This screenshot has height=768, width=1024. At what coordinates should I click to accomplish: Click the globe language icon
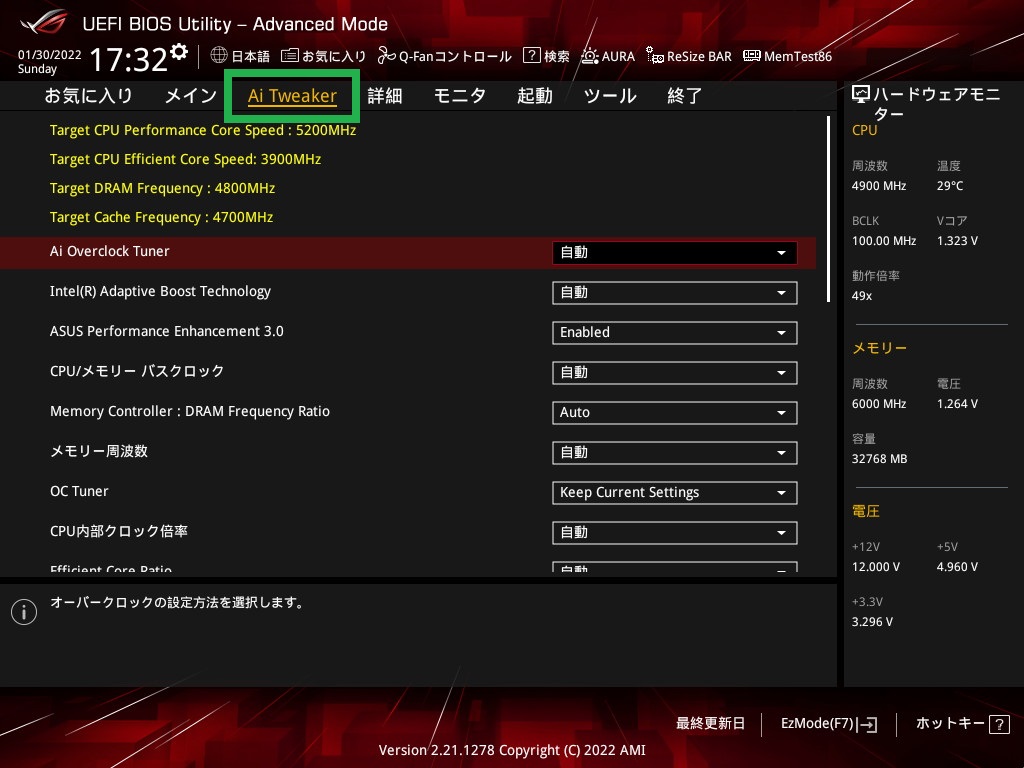coord(219,56)
